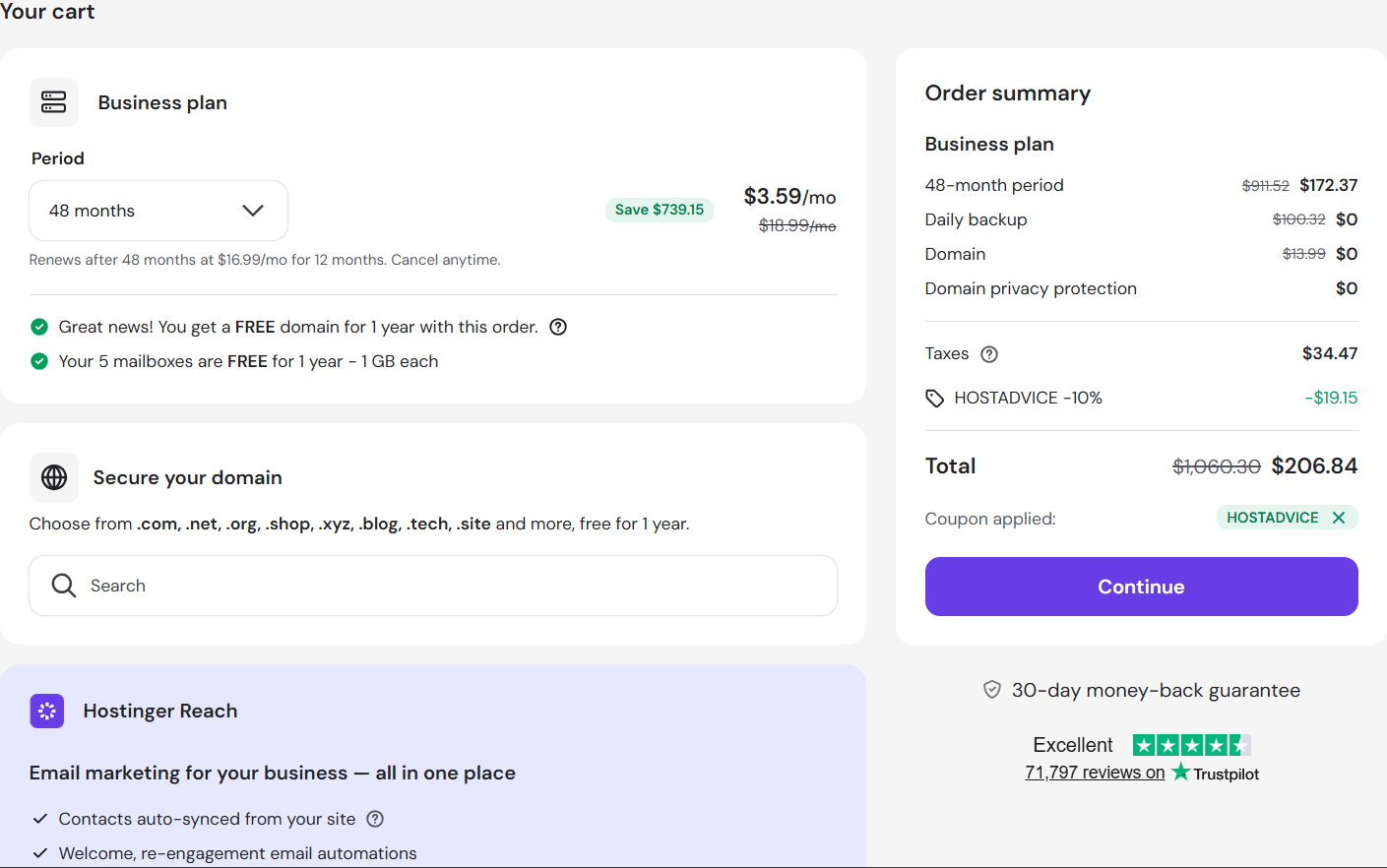Click help icon next to Contacts auto-synced
Image resolution: width=1387 pixels, height=868 pixels.
tap(375, 819)
